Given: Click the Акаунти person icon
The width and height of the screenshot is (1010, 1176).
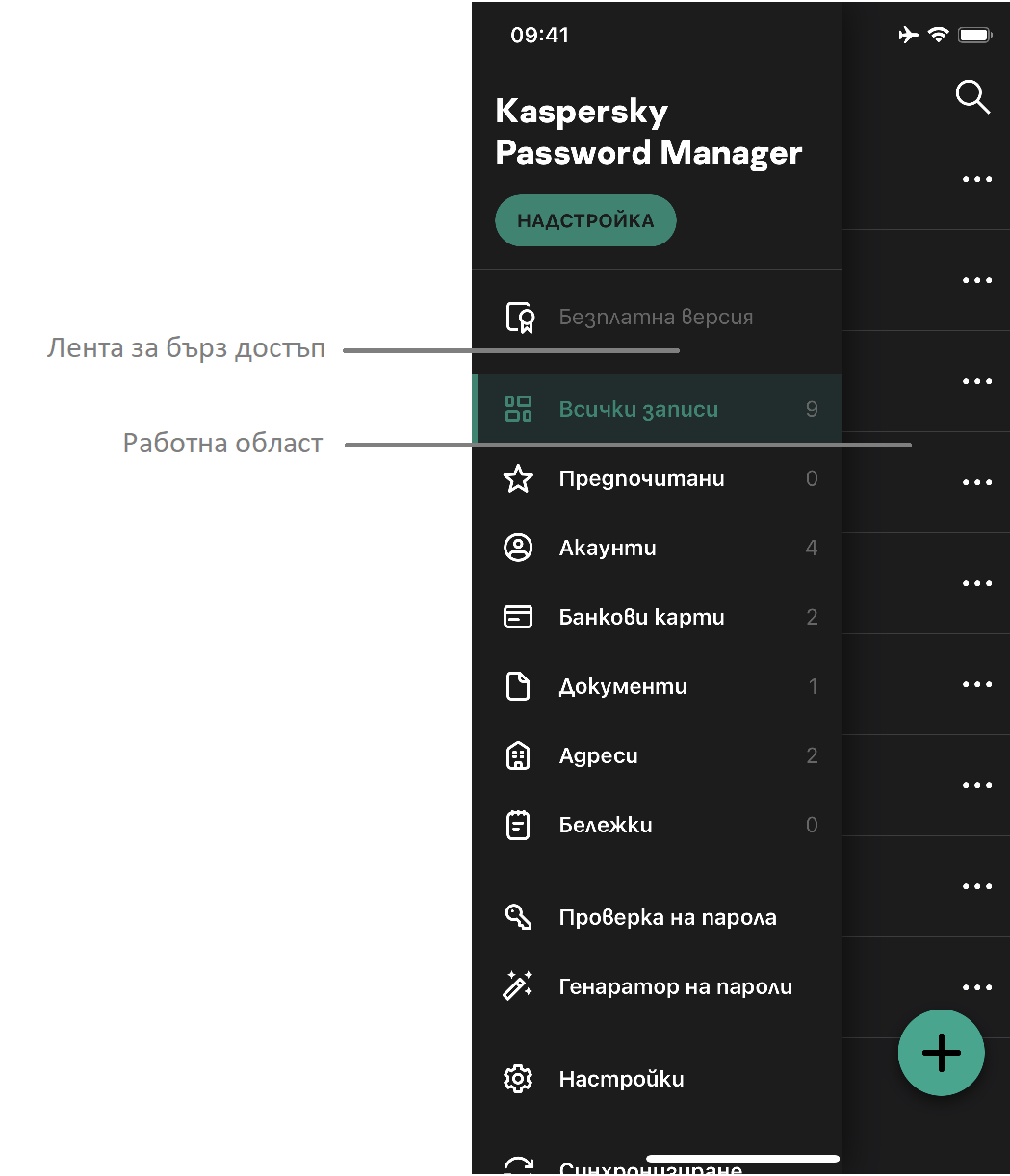Looking at the screenshot, I should [x=518, y=548].
